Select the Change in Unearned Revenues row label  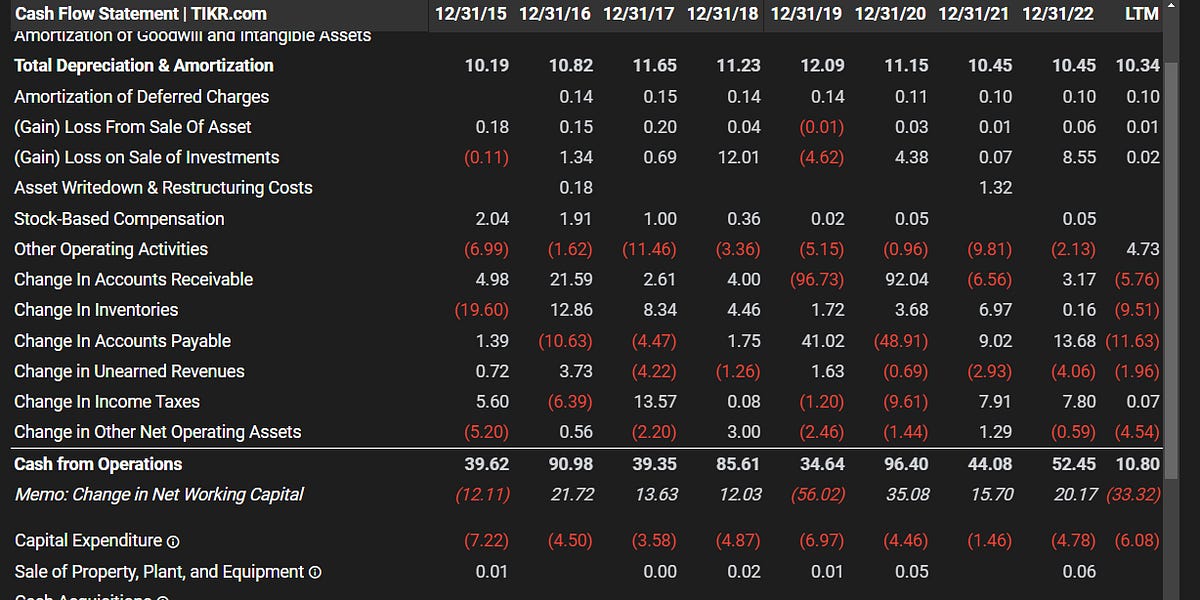tap(129, 371)
